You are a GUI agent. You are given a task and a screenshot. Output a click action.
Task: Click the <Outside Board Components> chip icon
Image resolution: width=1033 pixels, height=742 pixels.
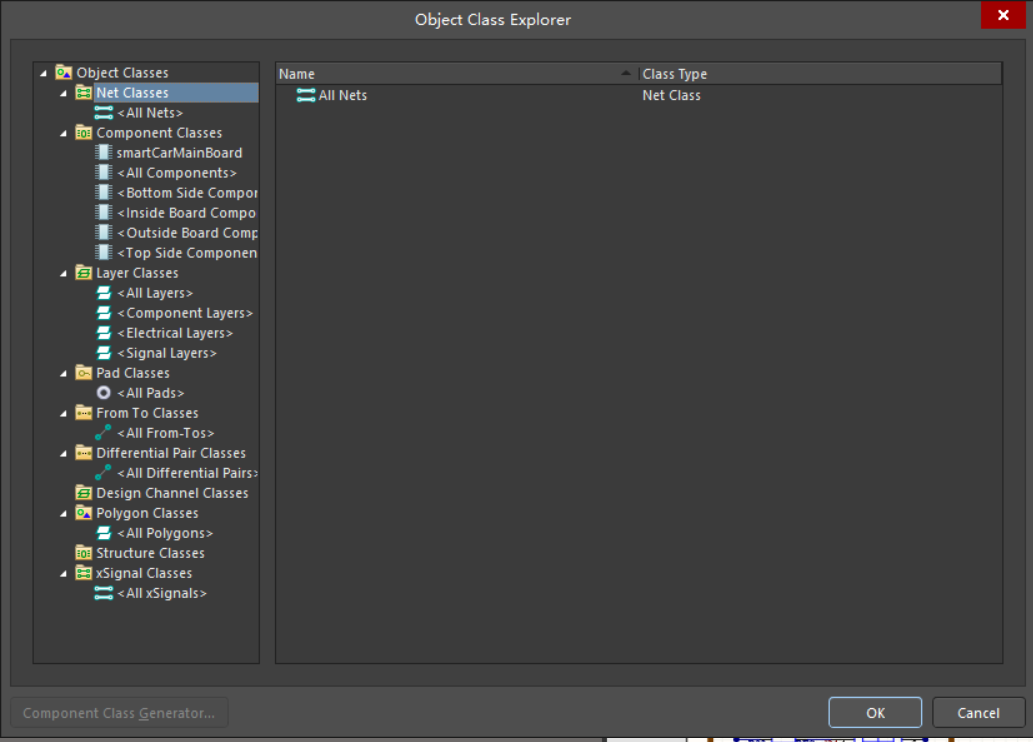103,233
